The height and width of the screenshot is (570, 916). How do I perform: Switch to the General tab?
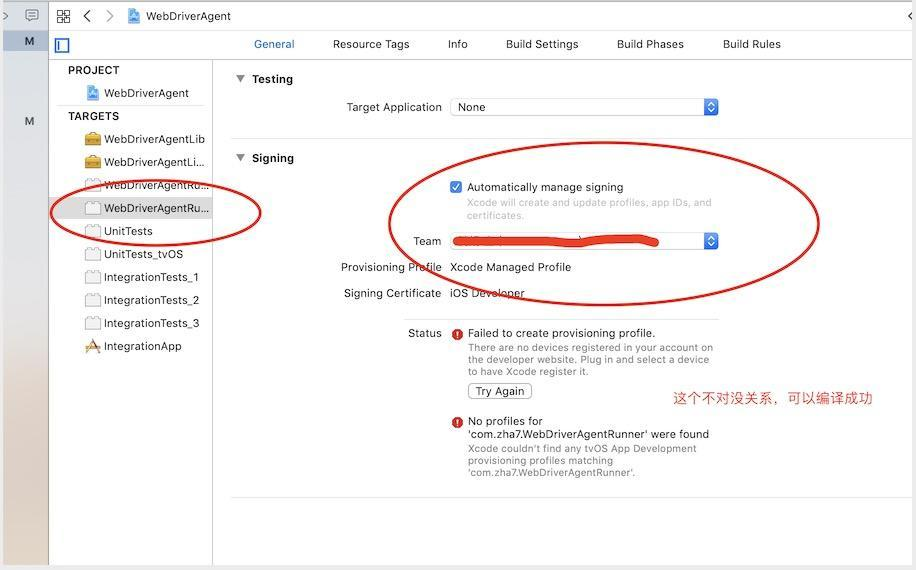[274, 44]
